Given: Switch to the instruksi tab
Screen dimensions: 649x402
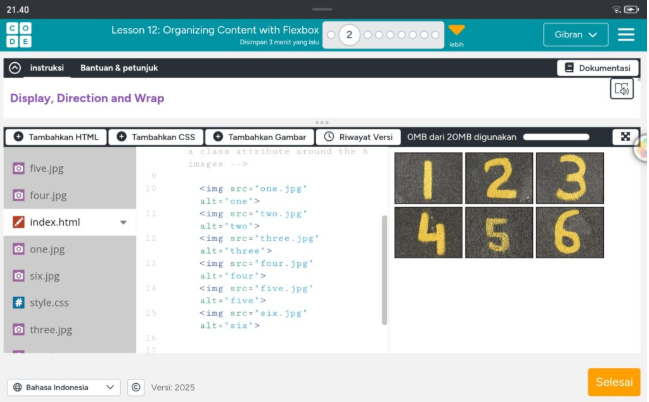Looking at the screenshot, I should click(x=47, y=68).
